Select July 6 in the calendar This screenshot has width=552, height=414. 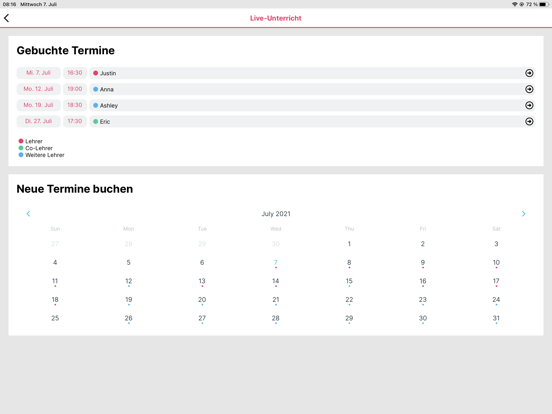pyautogui.click(x=202, y=262)
